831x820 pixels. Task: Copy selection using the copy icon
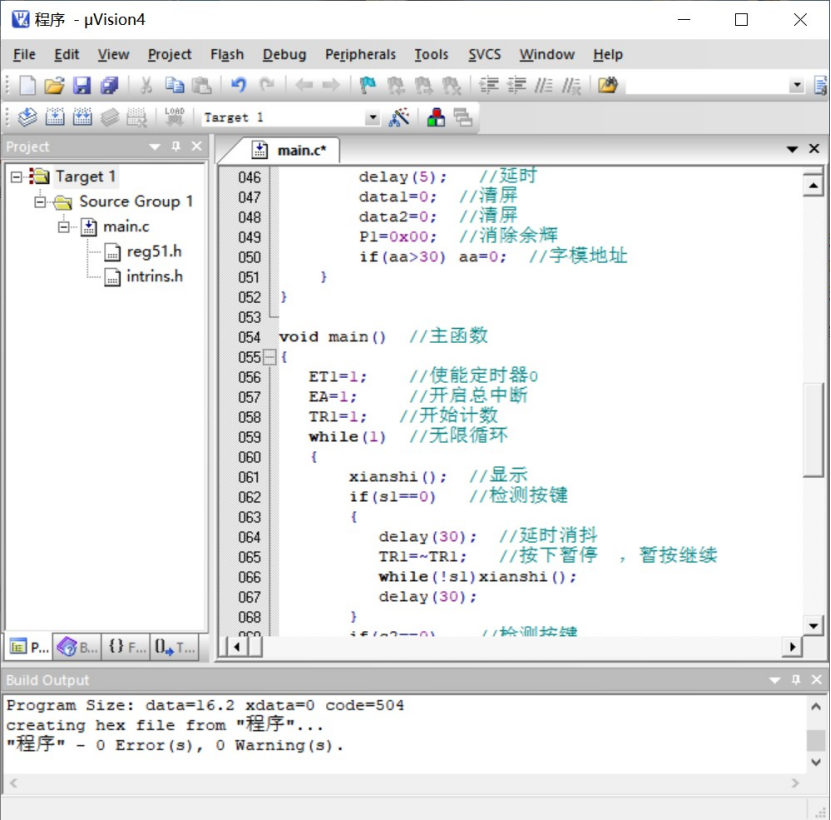coord(174,85)
